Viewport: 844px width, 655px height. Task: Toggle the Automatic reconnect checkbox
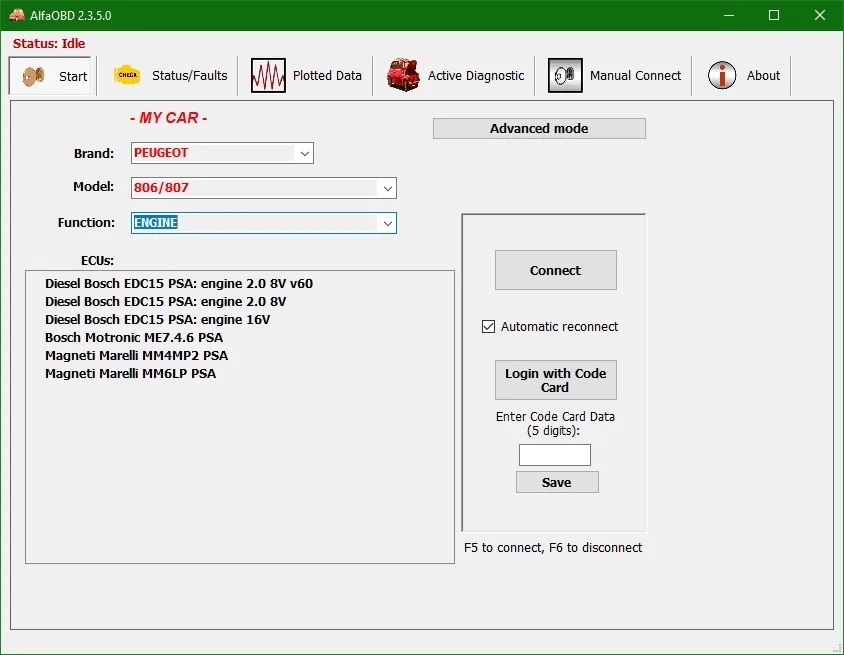click(x=488, y=327)
